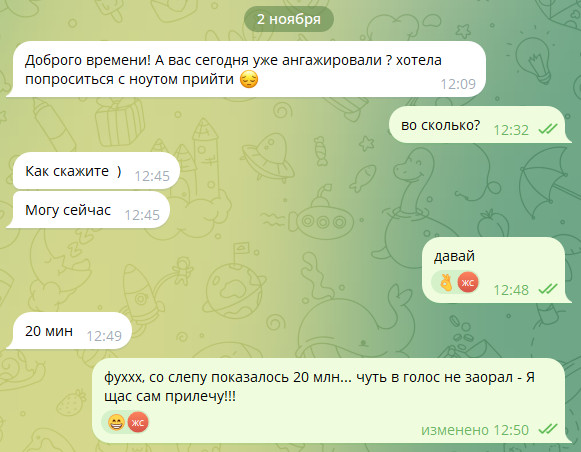This screenshot has height=452, width=581.
Task: Click the «фуххх, со слепу» message text
Action: (x=319, y=387)
